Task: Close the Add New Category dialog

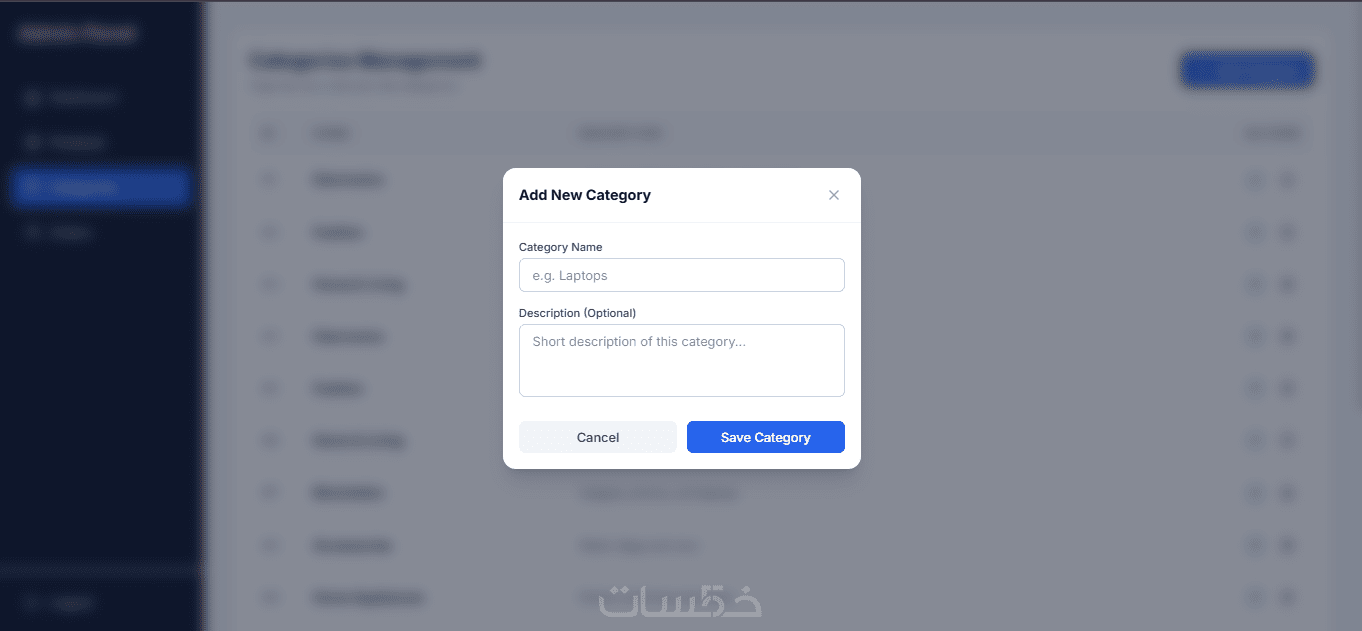Action: pyautogui.click(x=834, y=195)
